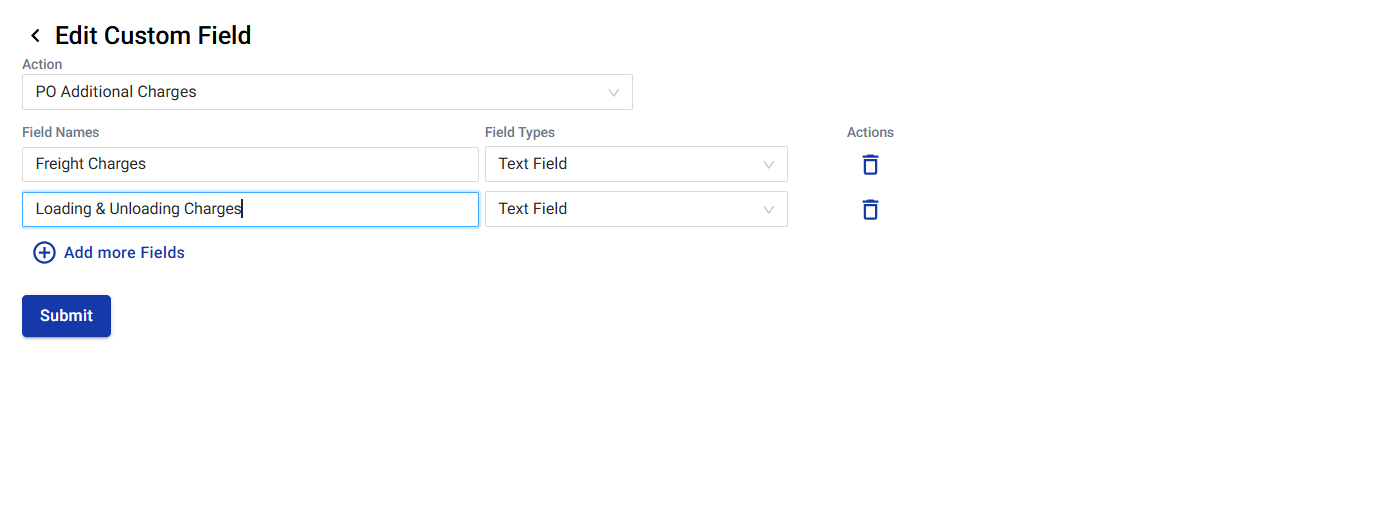This screenshot has height=506, width=1389.
Task: Click the 'Edit Custom Field' page heading
Action: click(x=153, y=36)
